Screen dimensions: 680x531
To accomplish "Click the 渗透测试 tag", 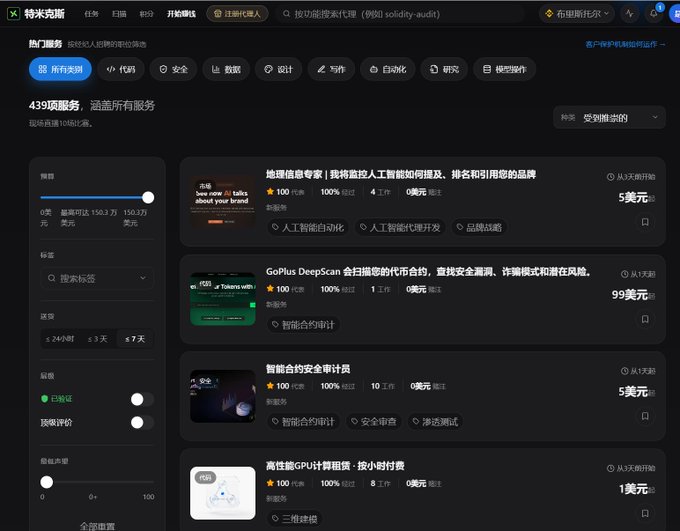I will point(435,421).
